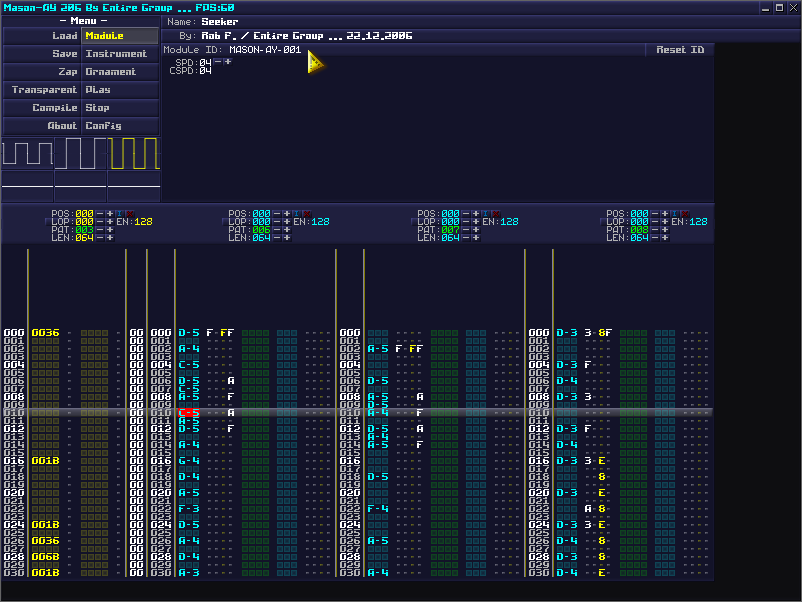Select Instrument in the menu

pyautogui.click(x=120, y=54)
